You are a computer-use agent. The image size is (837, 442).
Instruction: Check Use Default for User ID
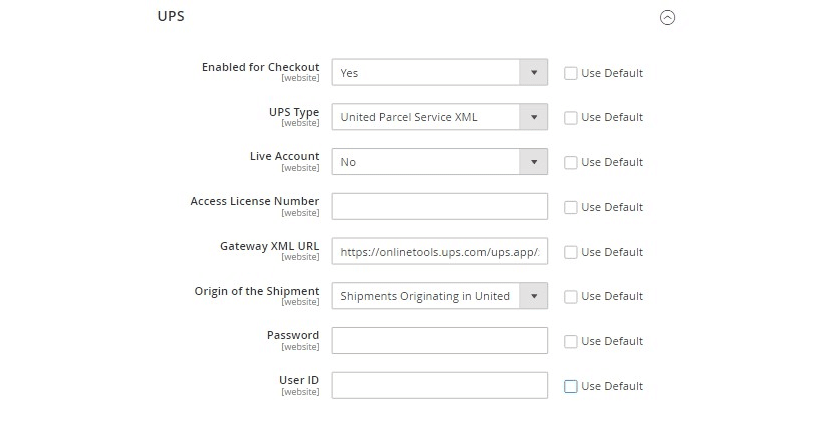[571, 386]
